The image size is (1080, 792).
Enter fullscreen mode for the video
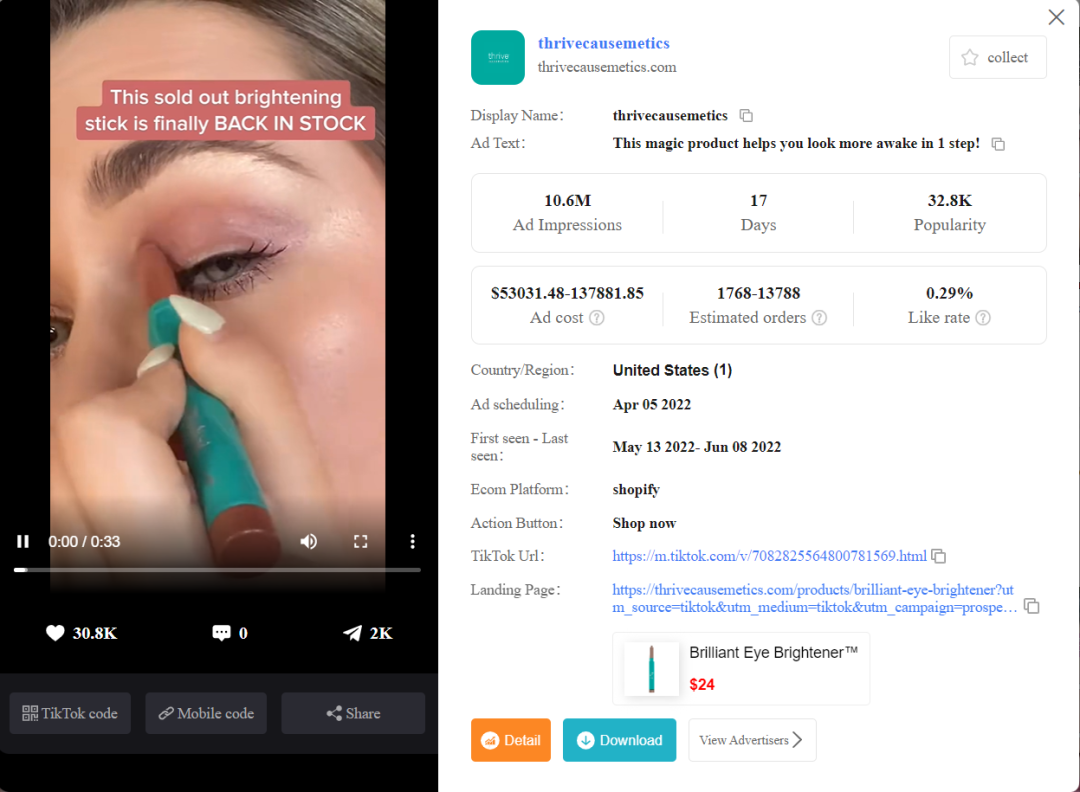(360, 541)
